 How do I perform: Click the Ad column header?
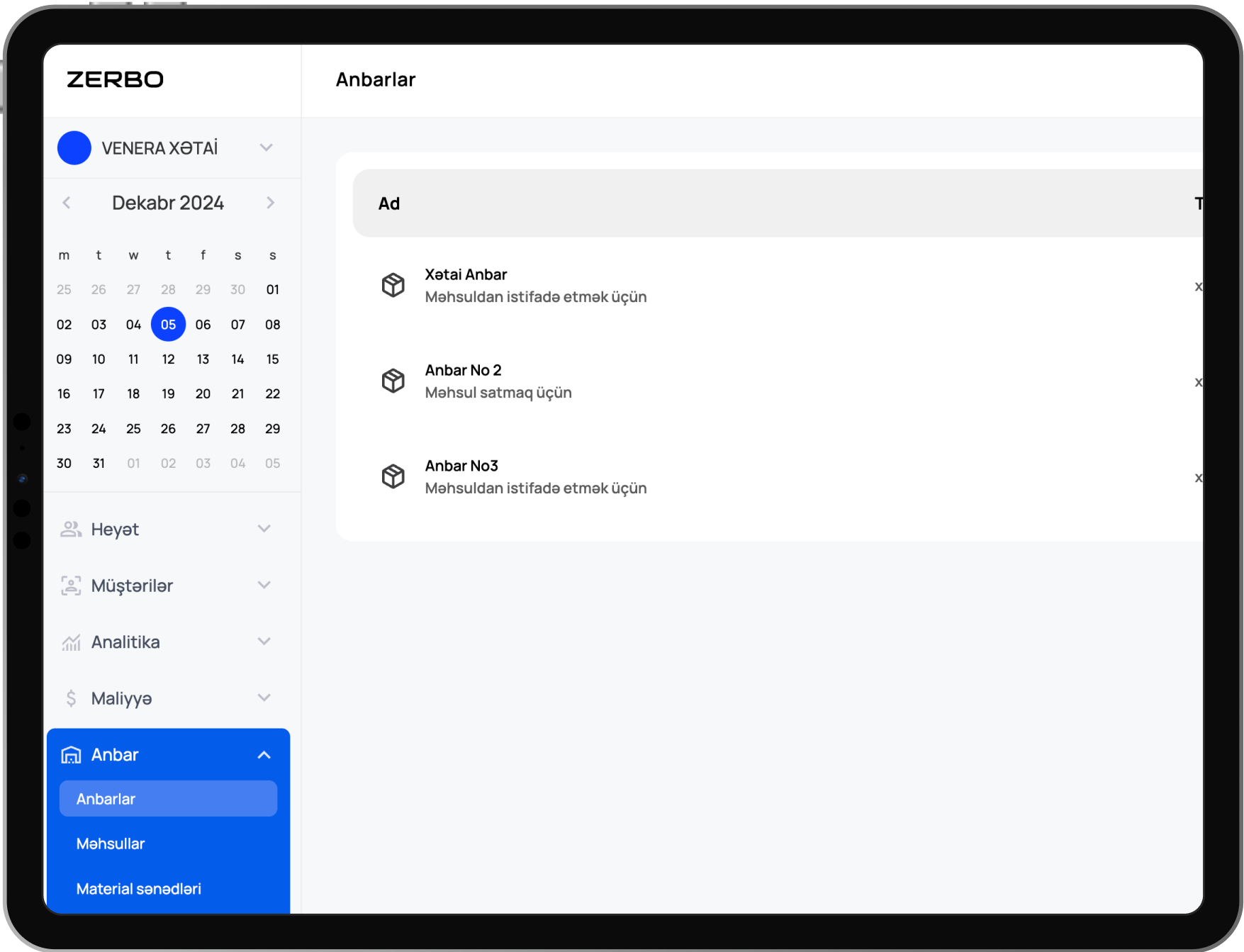(x=389, y=204)
